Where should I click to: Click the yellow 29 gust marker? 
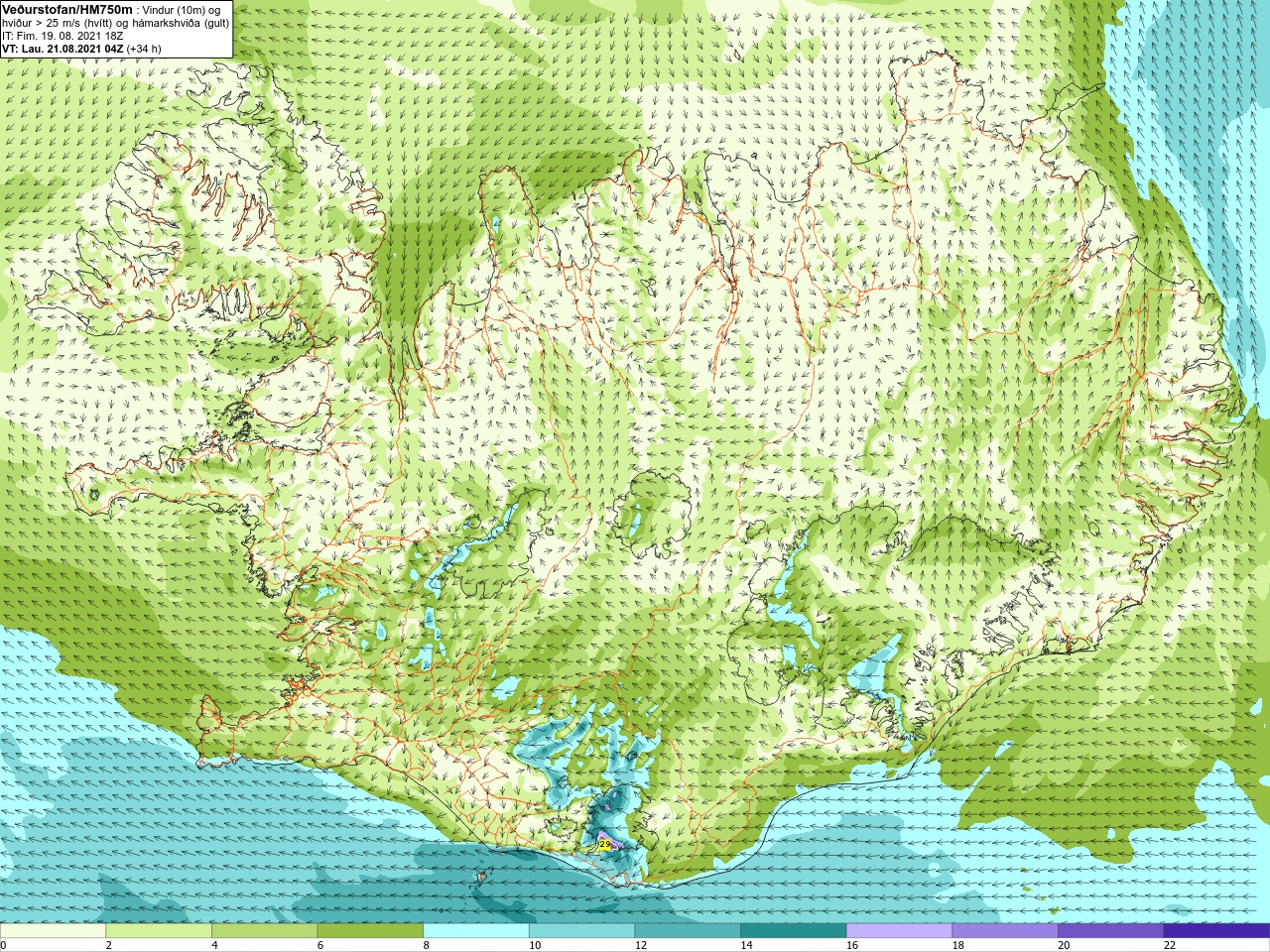[604, 844]
